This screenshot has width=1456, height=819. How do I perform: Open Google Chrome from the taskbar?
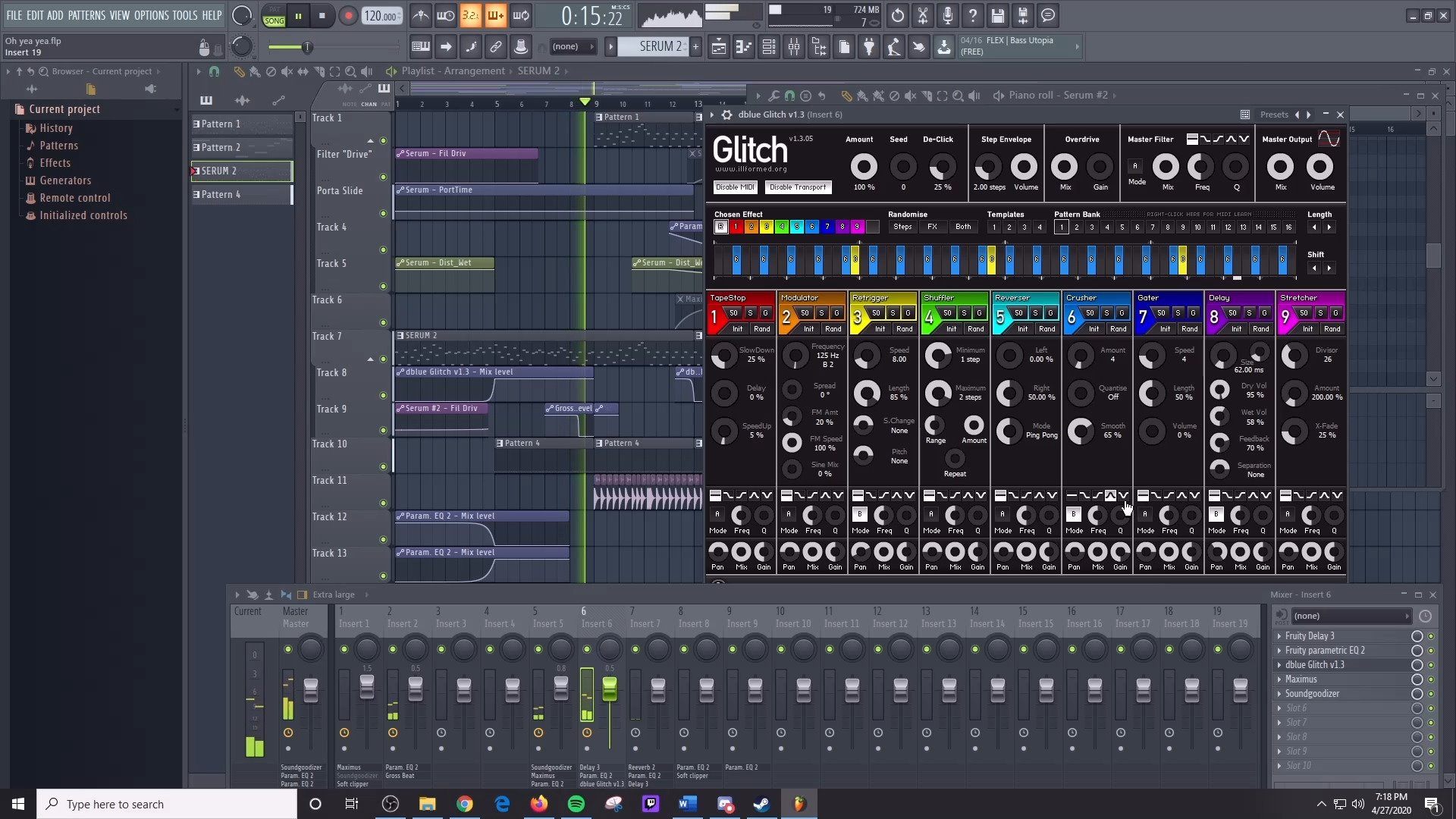click(465, 804)
